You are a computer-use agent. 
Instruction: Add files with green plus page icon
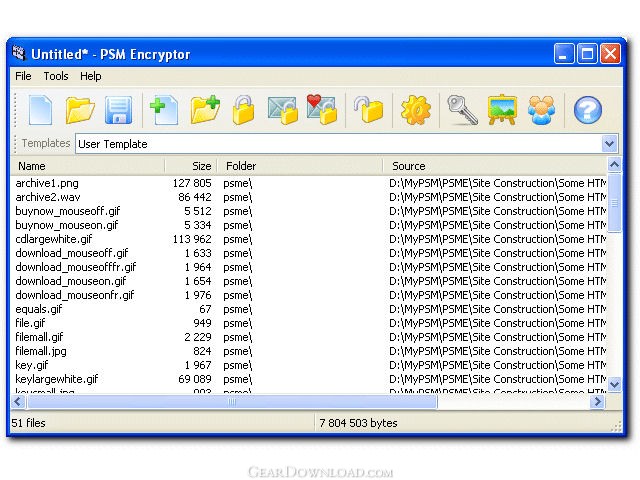[x=164, y=110]
